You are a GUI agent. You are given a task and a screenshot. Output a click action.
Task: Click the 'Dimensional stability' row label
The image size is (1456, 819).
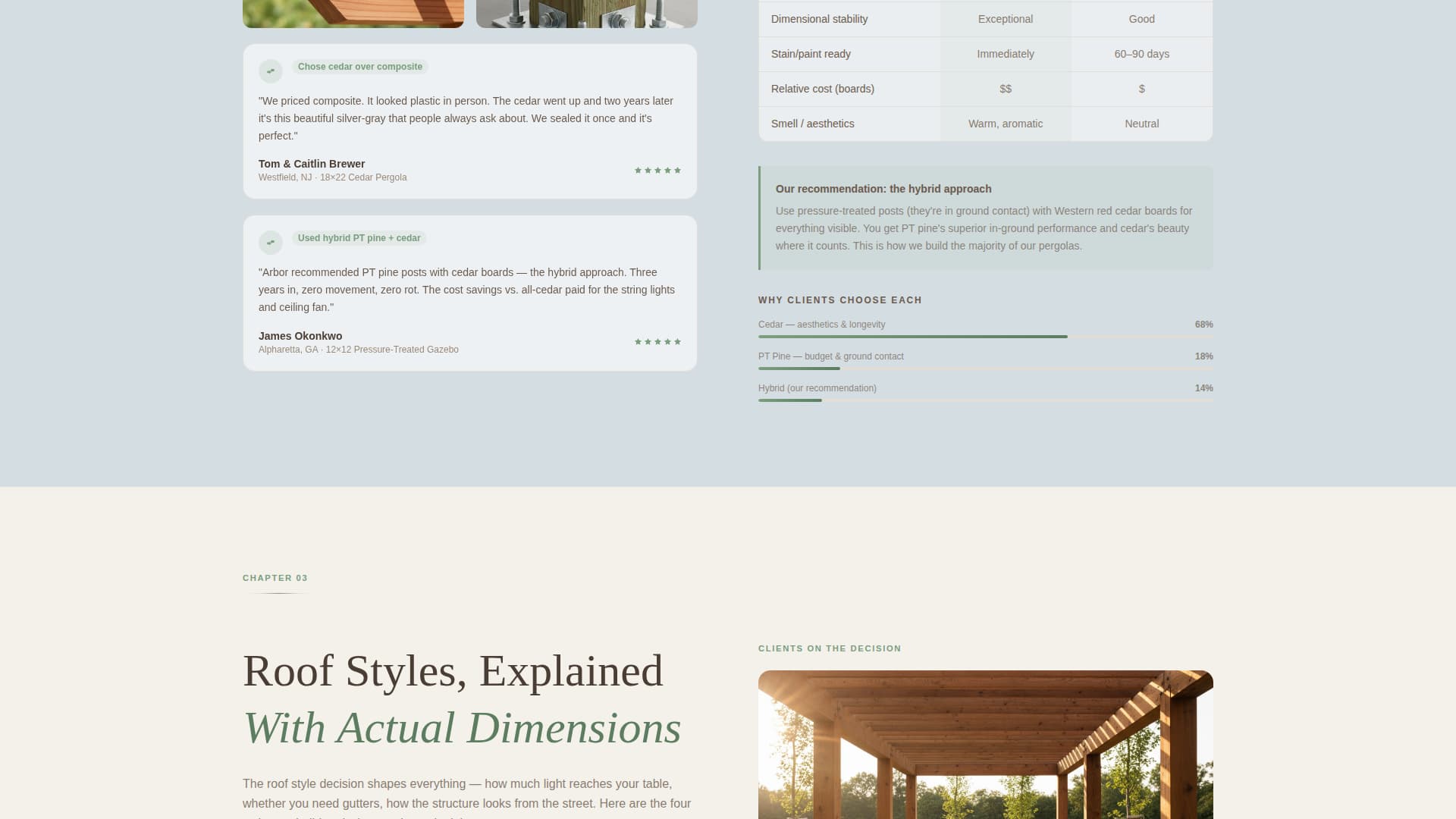pos(820,19)
